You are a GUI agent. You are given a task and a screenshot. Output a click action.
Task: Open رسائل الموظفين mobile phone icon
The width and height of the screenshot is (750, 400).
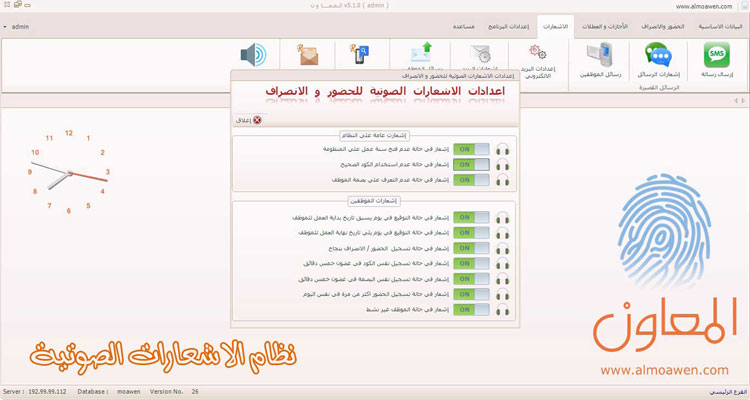click(600, 55)
